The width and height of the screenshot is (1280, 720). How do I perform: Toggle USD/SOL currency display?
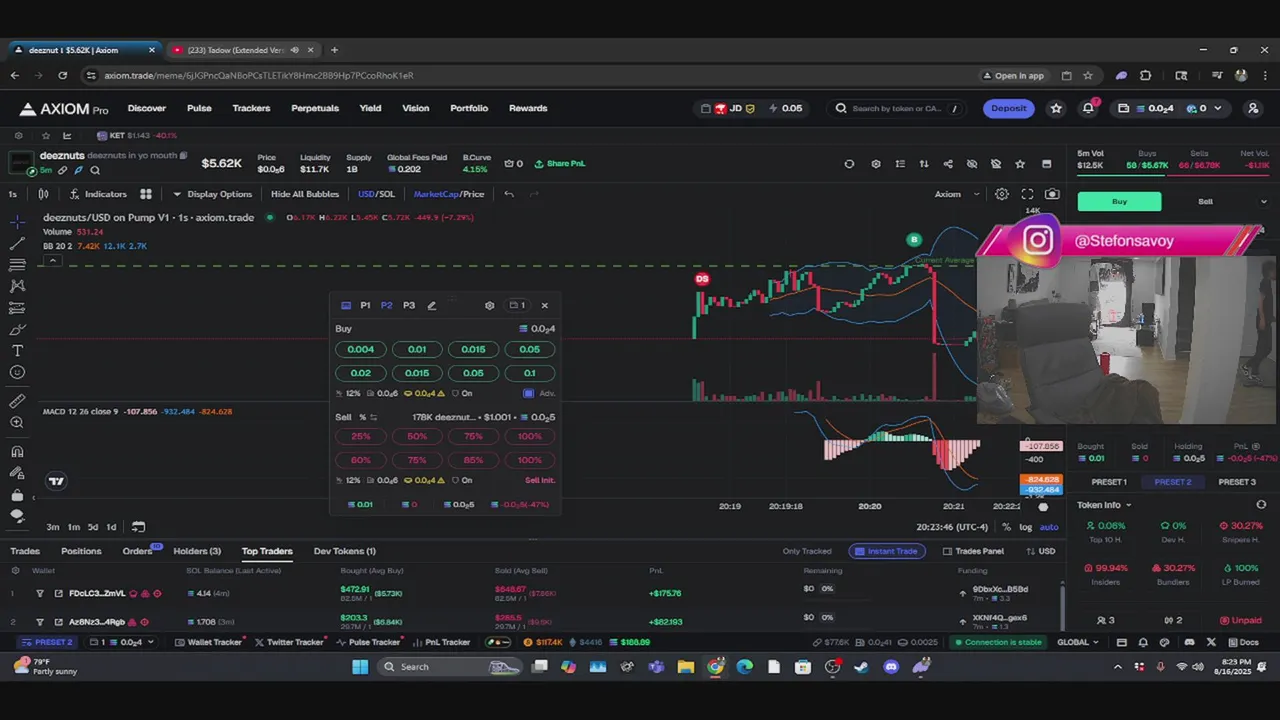[376, 194]
